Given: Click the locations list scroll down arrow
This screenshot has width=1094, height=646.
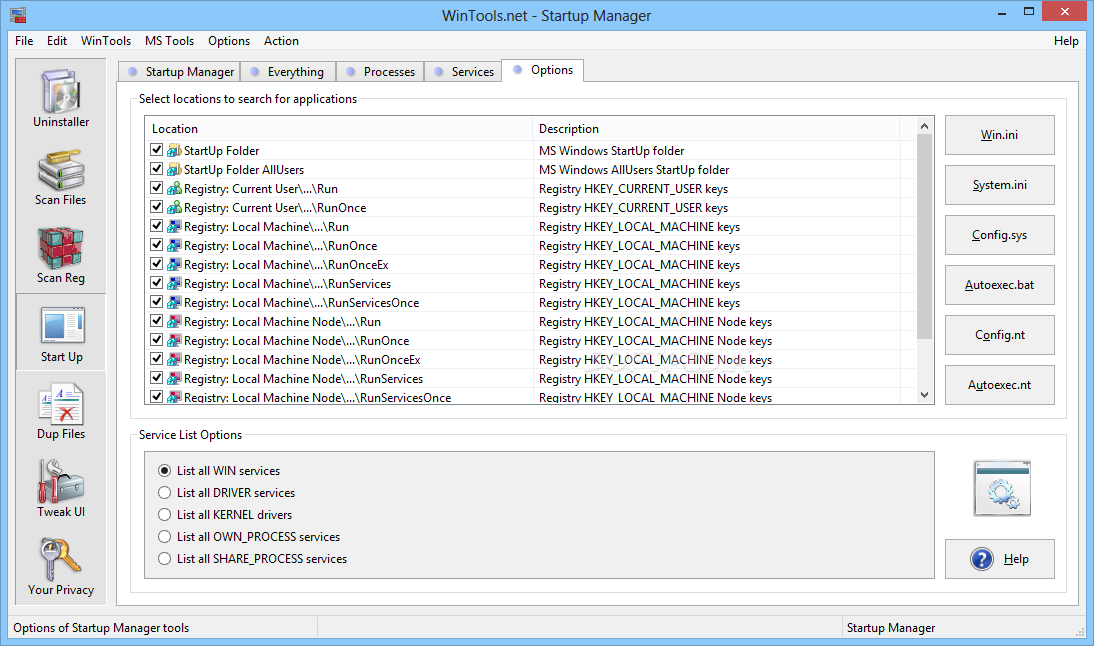Looking at the screenshot, I should 924,395.
